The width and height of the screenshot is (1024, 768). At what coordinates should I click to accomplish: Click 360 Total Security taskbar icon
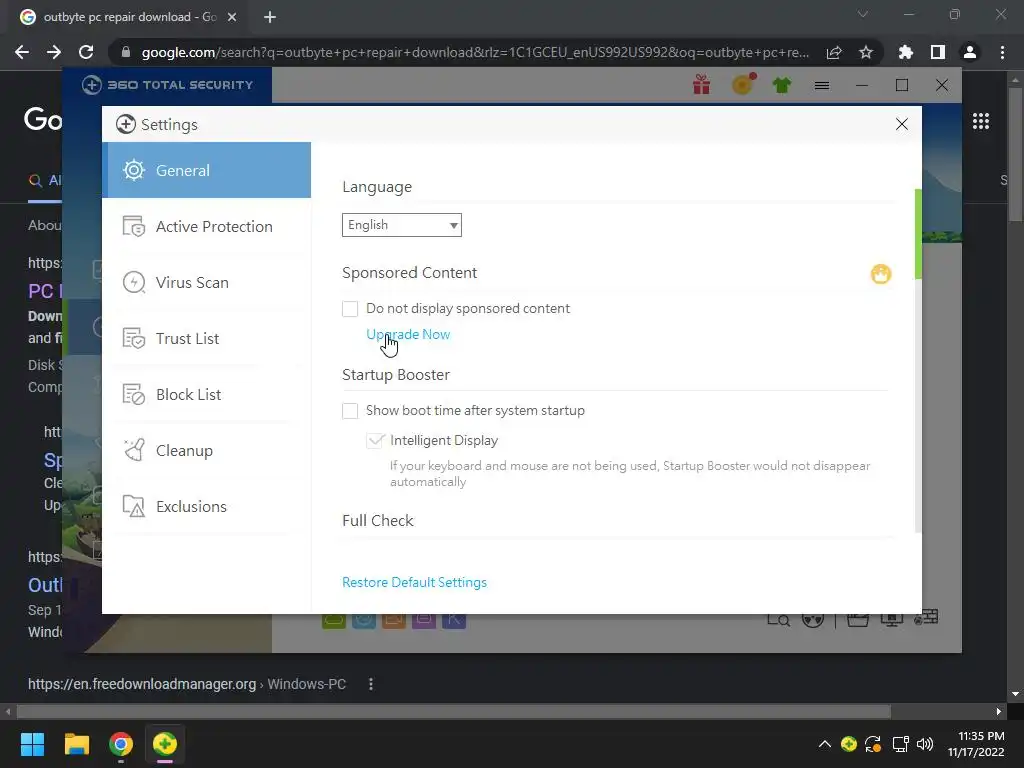click(x=165, y=744)
